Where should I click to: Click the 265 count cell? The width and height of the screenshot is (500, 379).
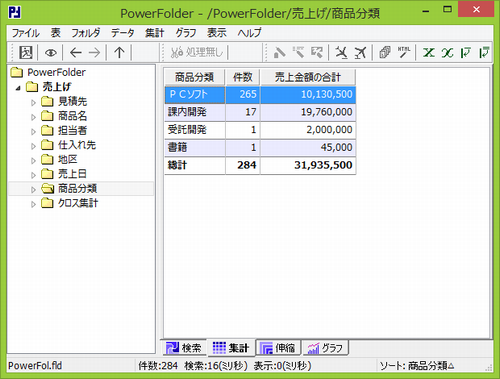pyautogui.click(x=243, y=95)
